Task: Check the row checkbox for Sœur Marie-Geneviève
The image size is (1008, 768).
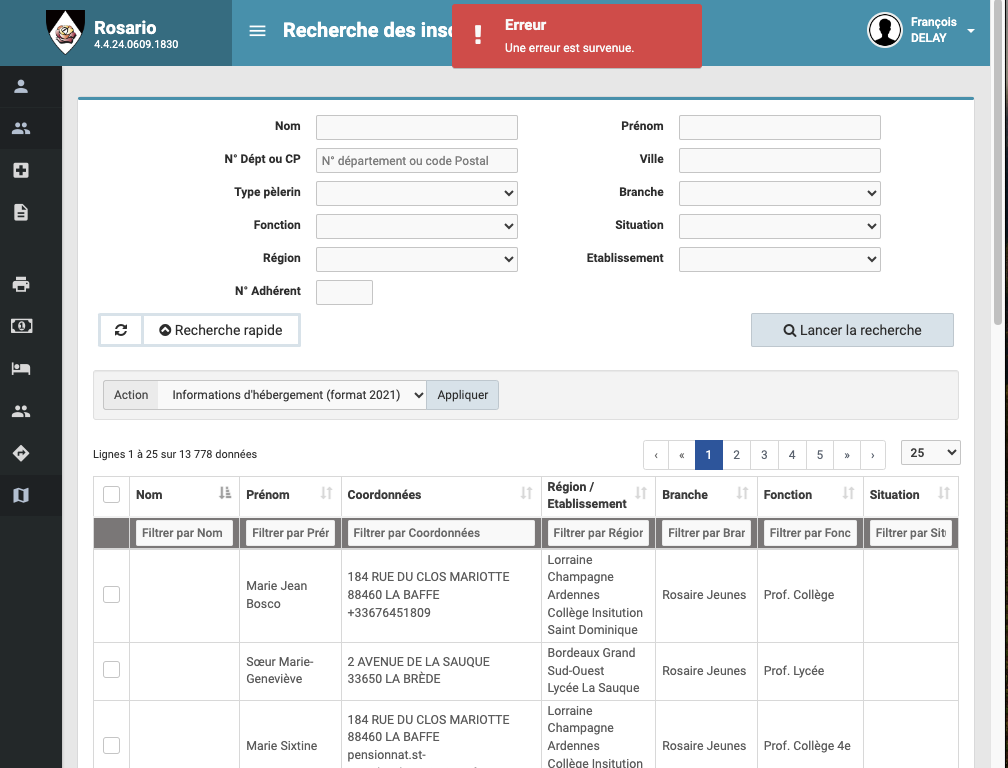Action: click(x=111, y=671)
